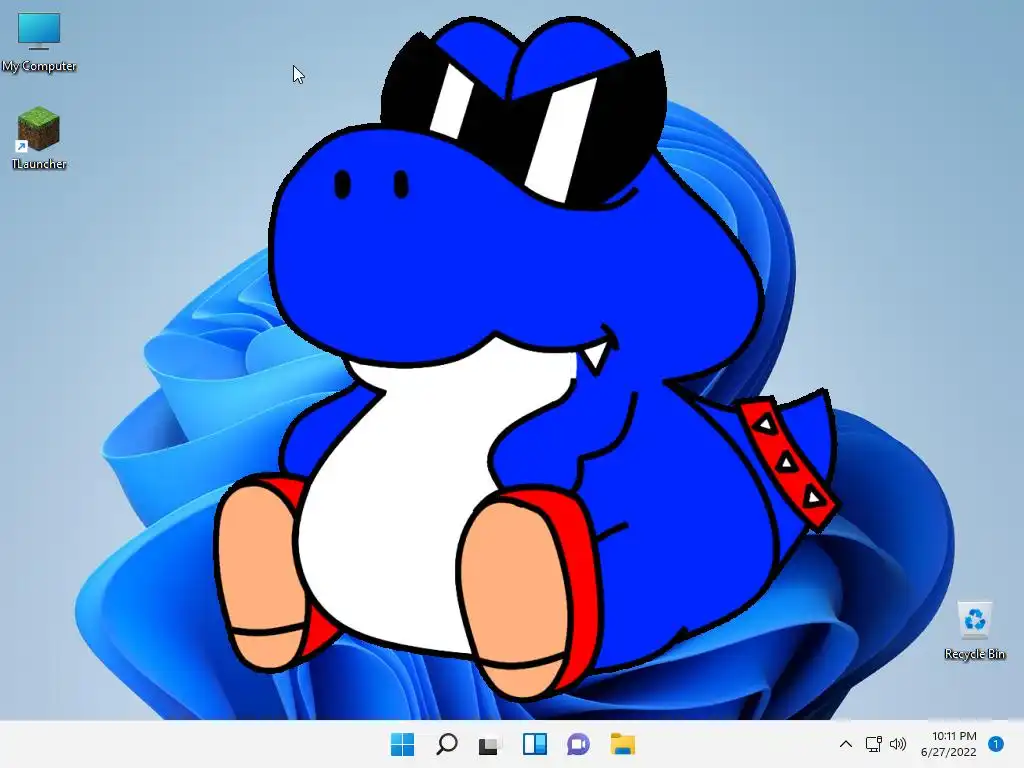The height and width of the screenshot is (768, 1024).
Task: Select the Recycle Bin label text
Action: pyautogui.click(x=974, y=654)
